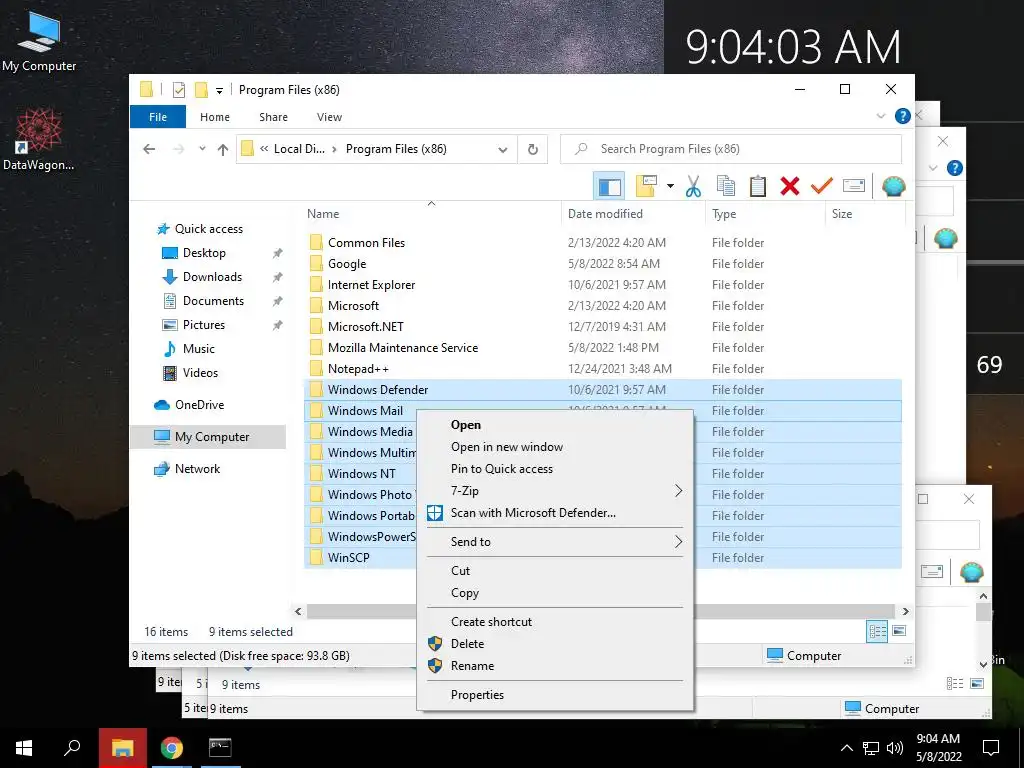The image size is (1024, 768).
Task: Open the Quick Access Toolbar customize dropdown
Action: coord(219,90)
